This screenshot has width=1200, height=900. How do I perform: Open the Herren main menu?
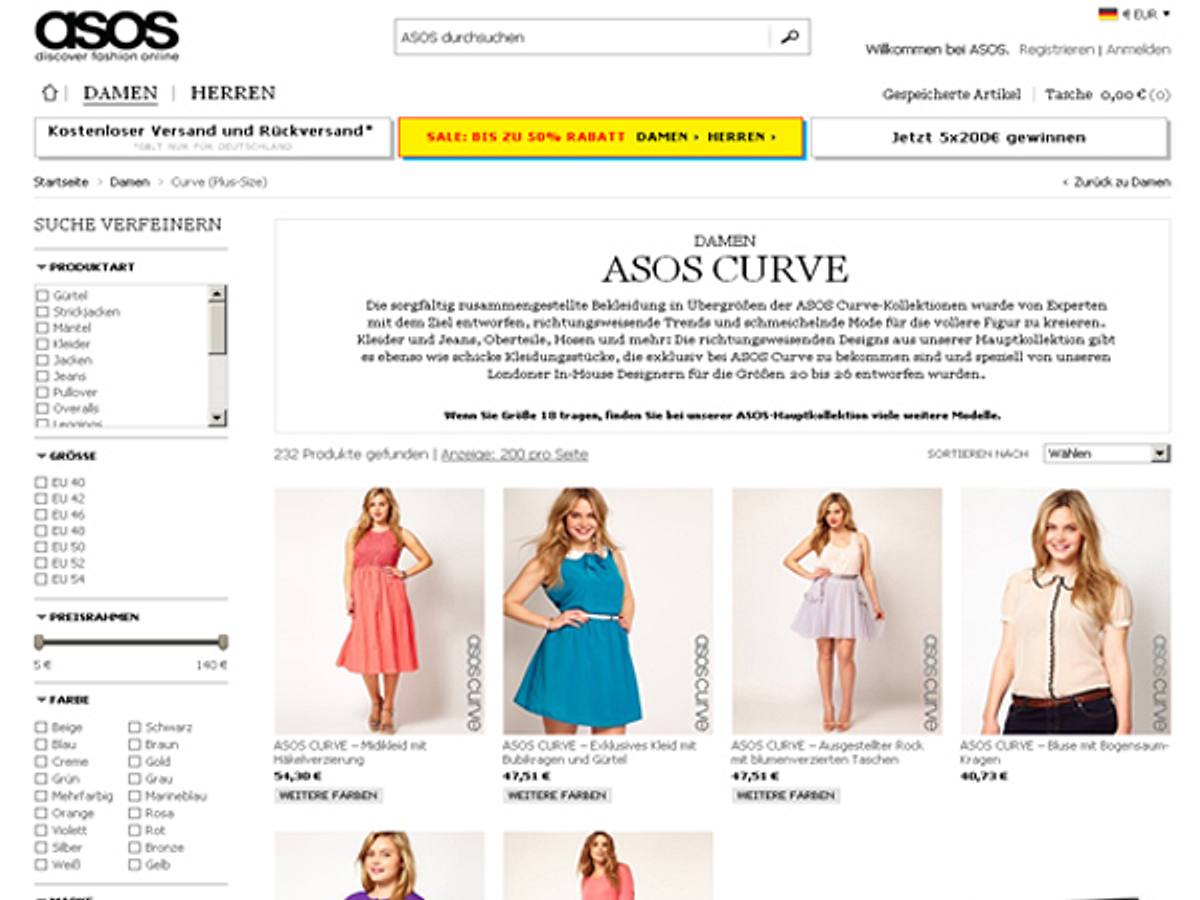233,93
